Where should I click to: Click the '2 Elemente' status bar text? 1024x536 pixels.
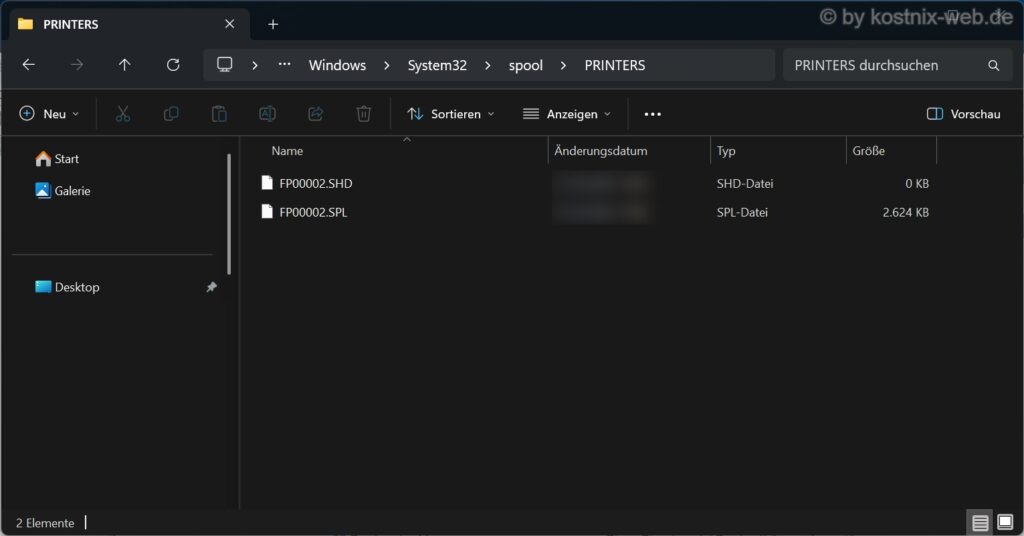[x=45, y=523]
